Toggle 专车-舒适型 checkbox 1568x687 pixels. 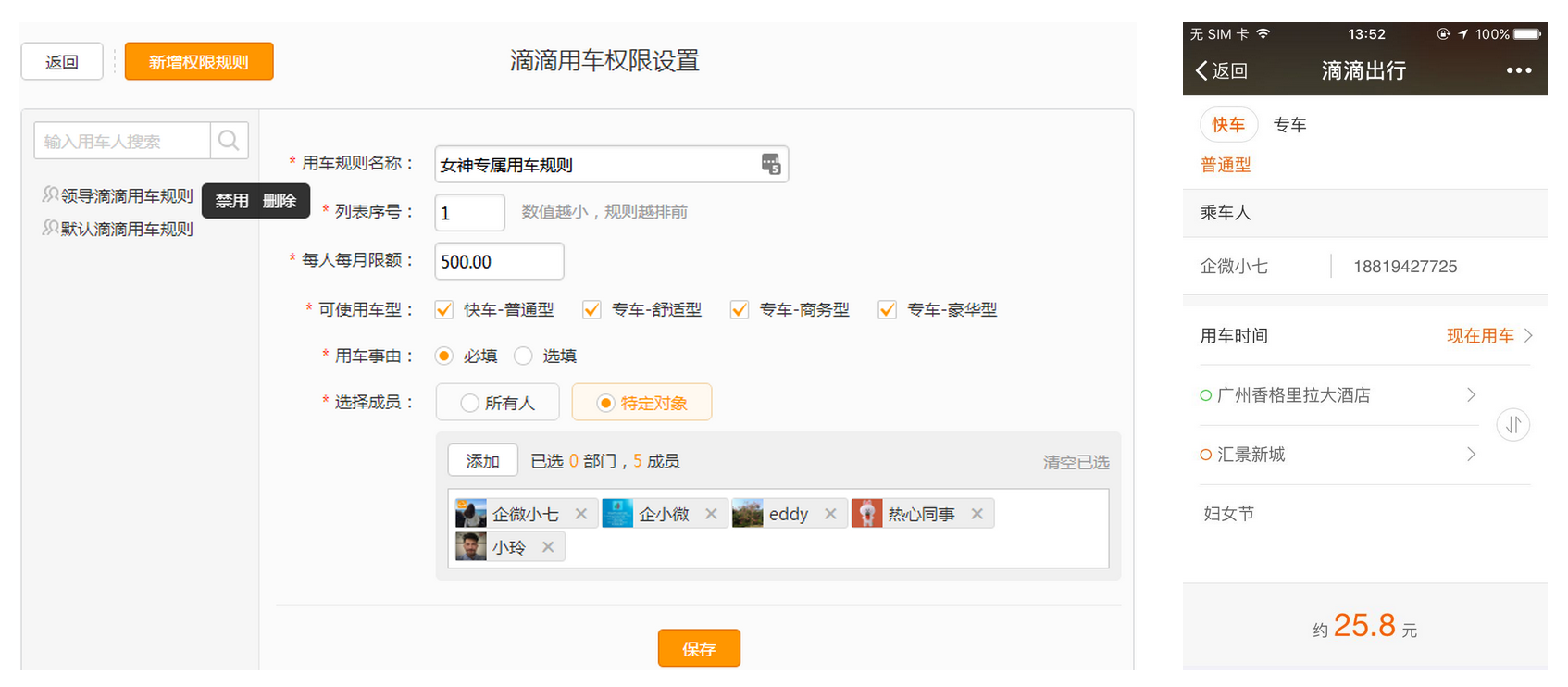tap(591, 309)
